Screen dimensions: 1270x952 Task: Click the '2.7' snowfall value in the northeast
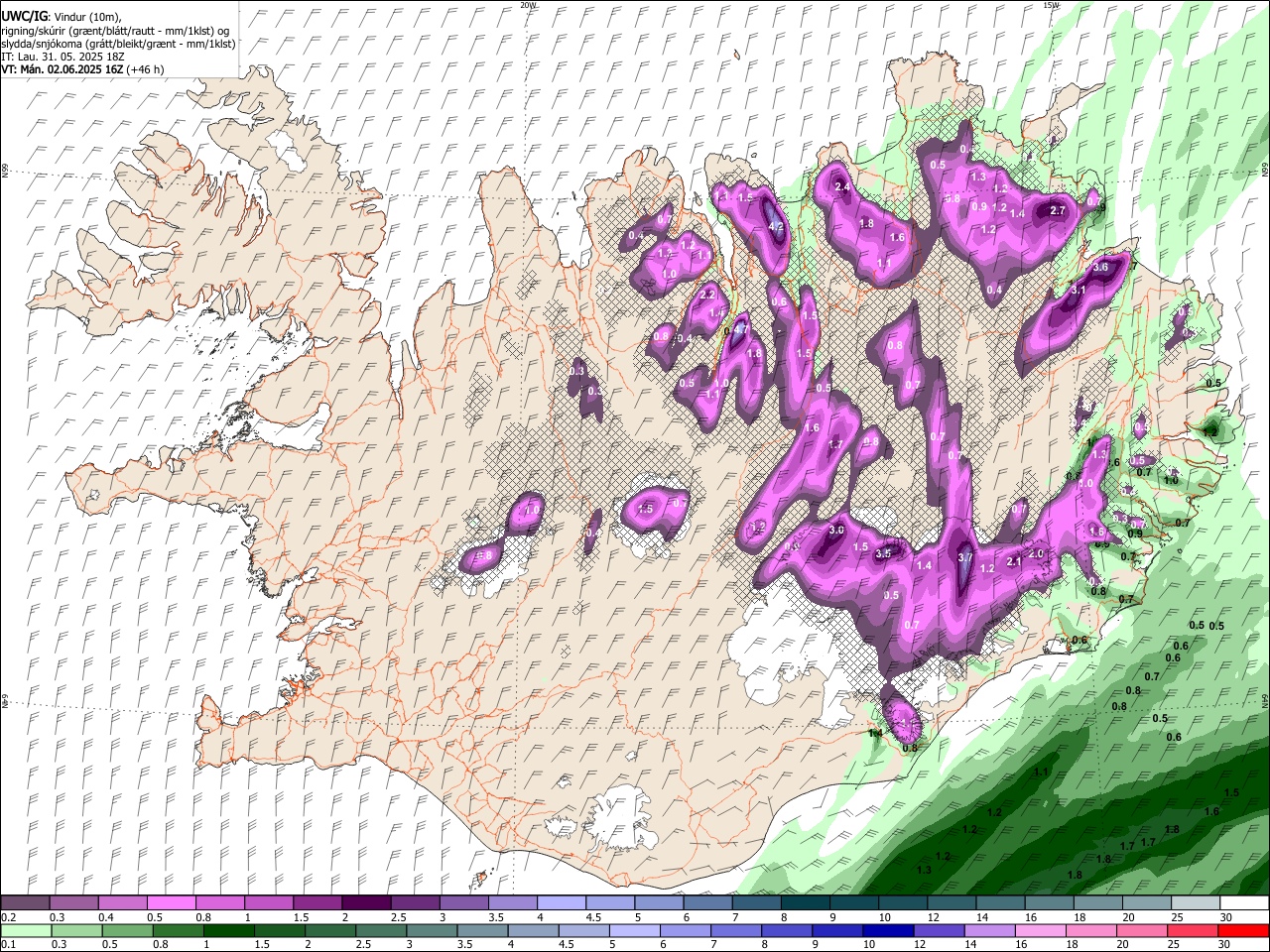pos(1058,210)
